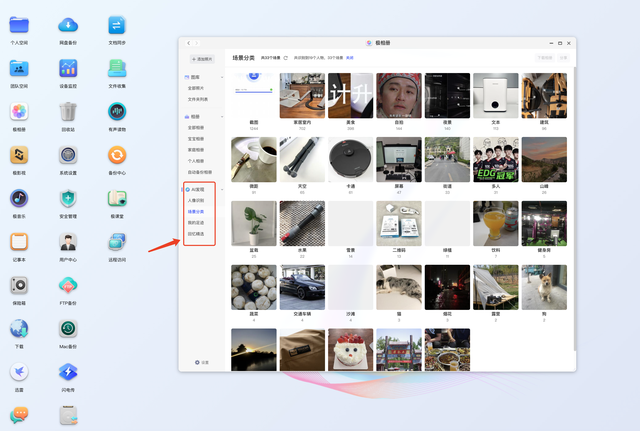Collapse the 相册 sidebar section
Screen dimensions: 640x431
tap(222, 117)
